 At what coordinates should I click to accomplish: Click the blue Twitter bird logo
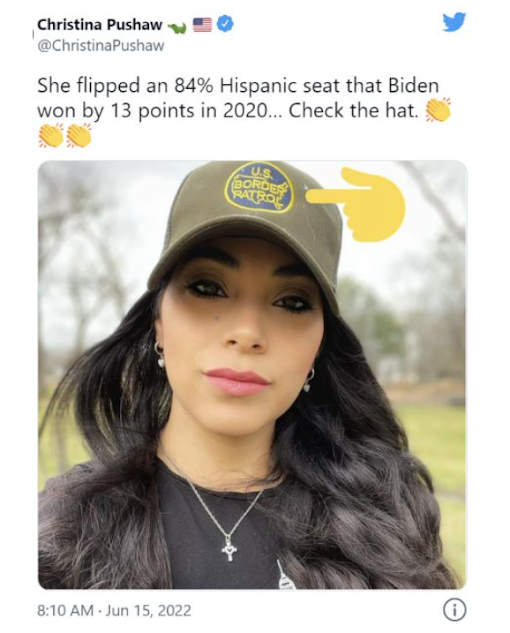pyautogui.click(x=454, y=22)
